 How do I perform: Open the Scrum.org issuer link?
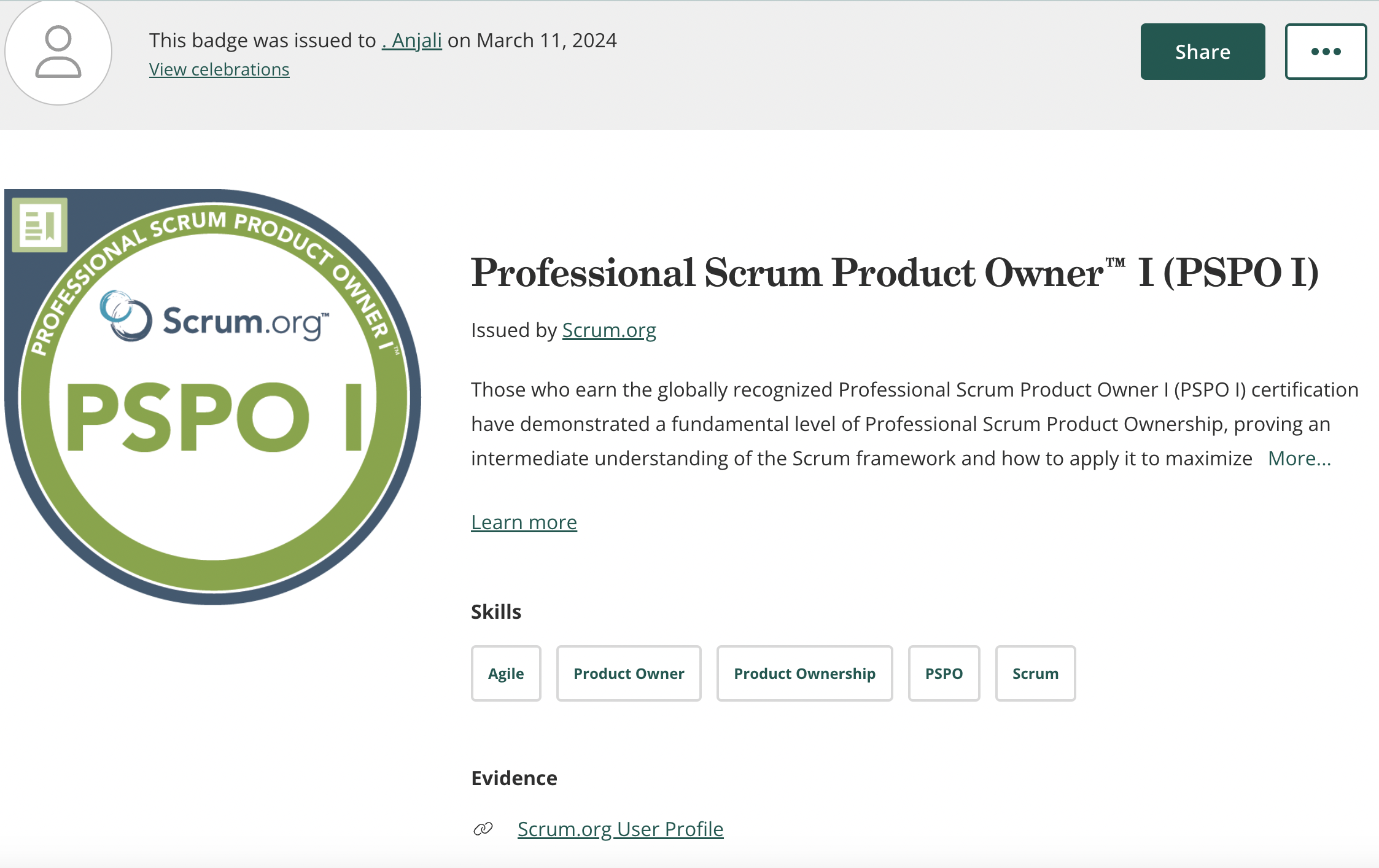609,330
